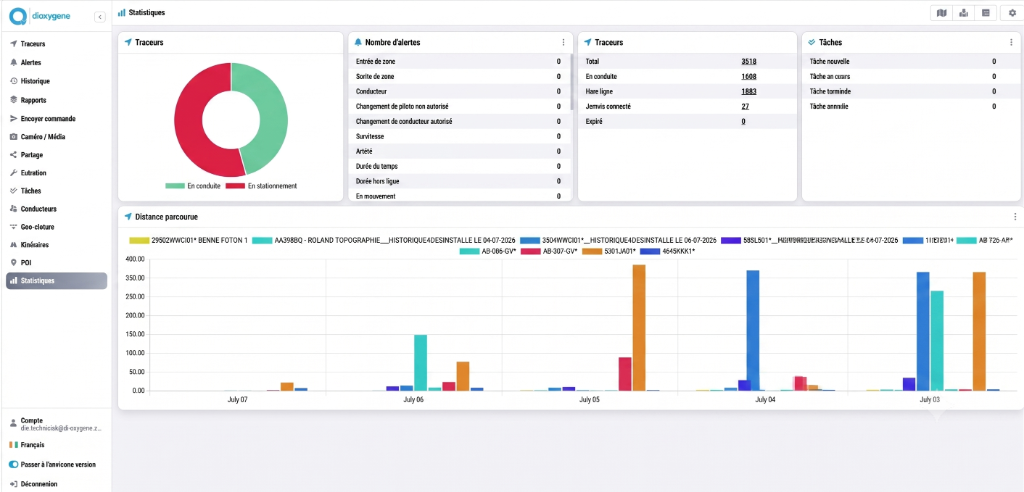Click the Encoyer commande paper-plane icon
The height and width of the screenshot is (492, 1024).
(14, 119)
